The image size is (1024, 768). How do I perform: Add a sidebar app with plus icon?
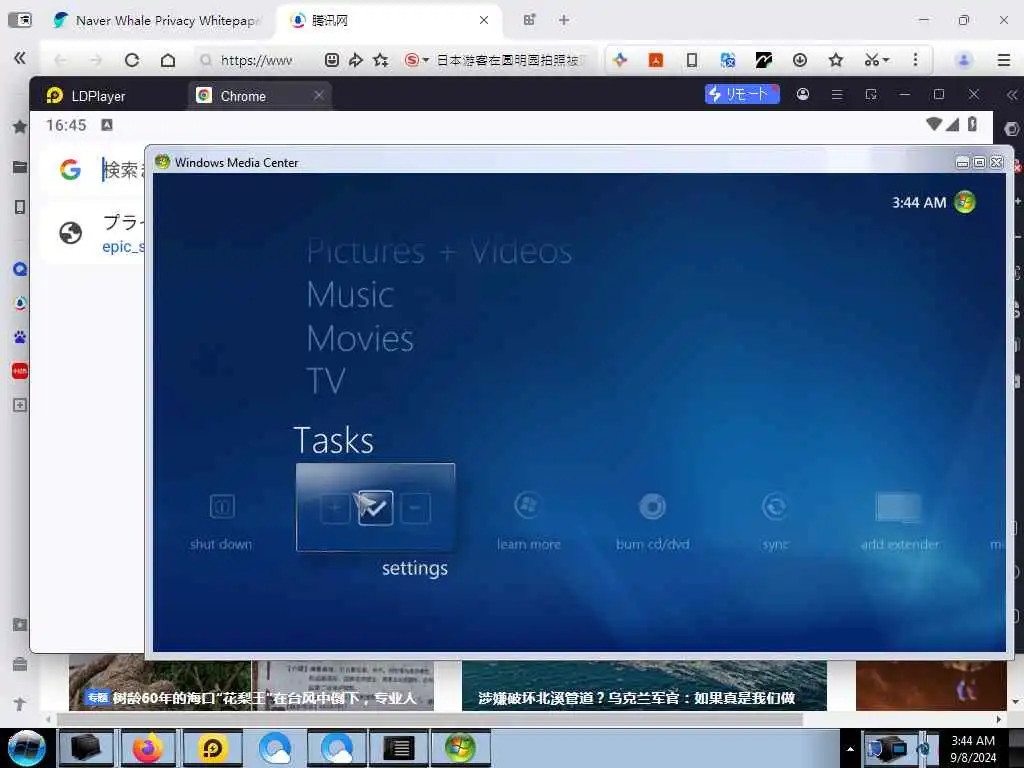pos(20,405)
